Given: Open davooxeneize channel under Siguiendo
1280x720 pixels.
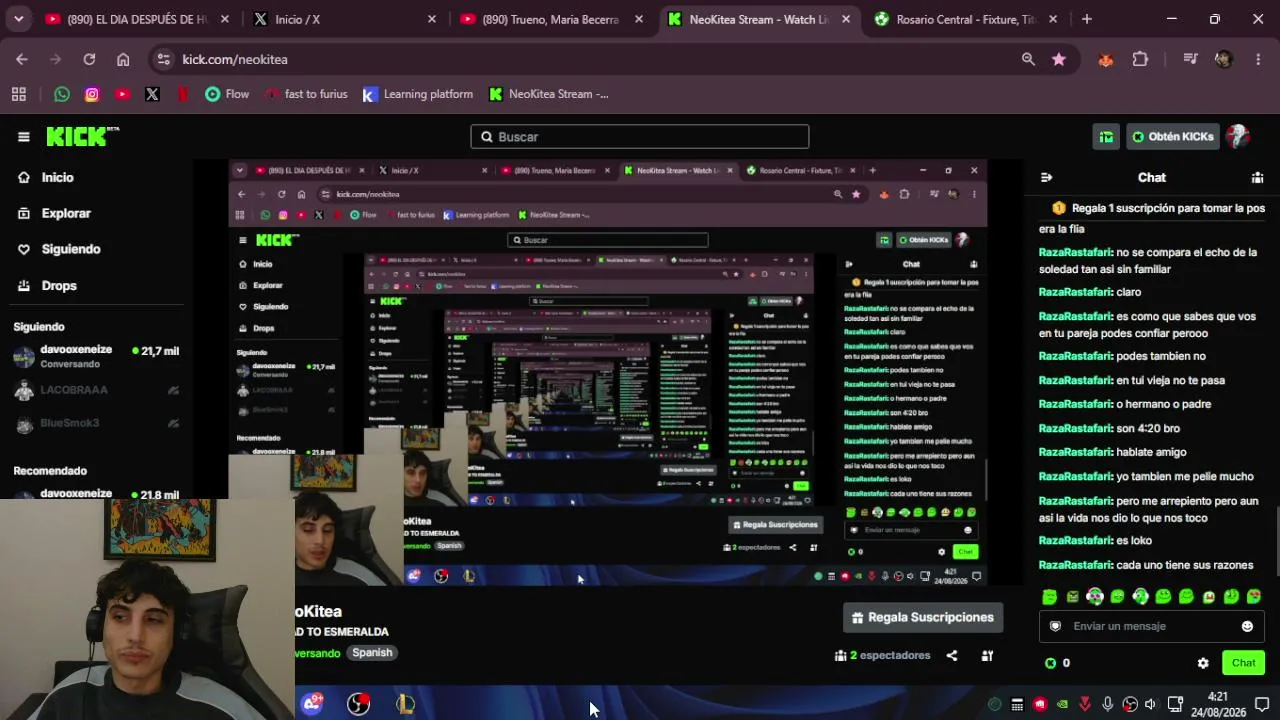Looking at the screenshot, I should click(x=95, y=357).
